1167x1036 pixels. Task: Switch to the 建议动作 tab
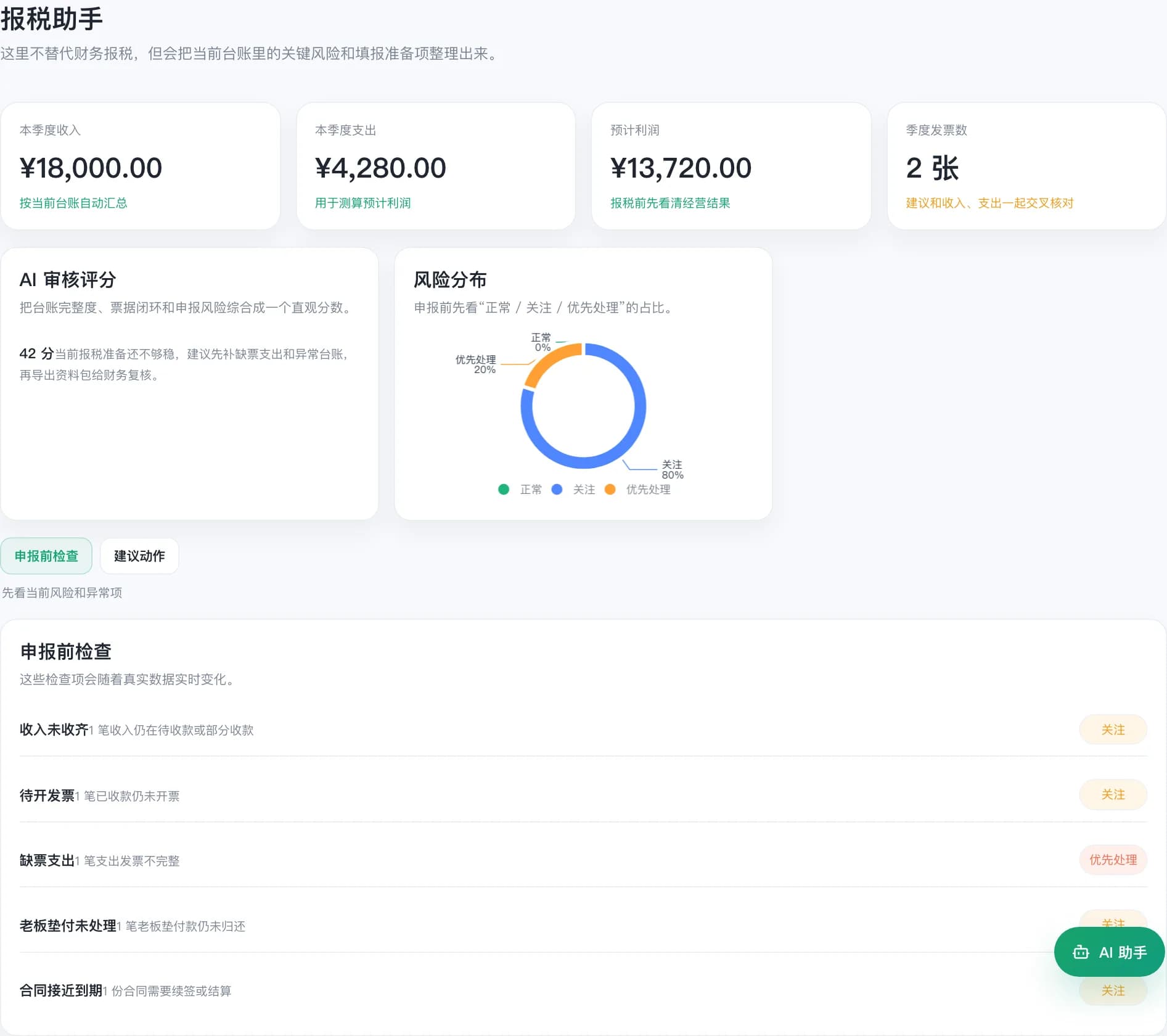coord(139,556)
